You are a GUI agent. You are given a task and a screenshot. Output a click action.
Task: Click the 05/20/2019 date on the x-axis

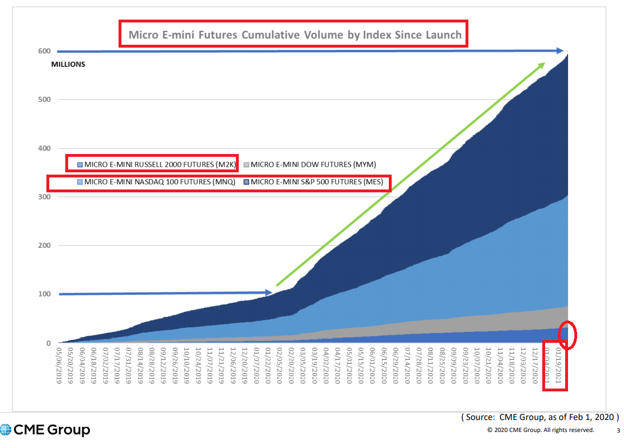click(x=71, y=366)
